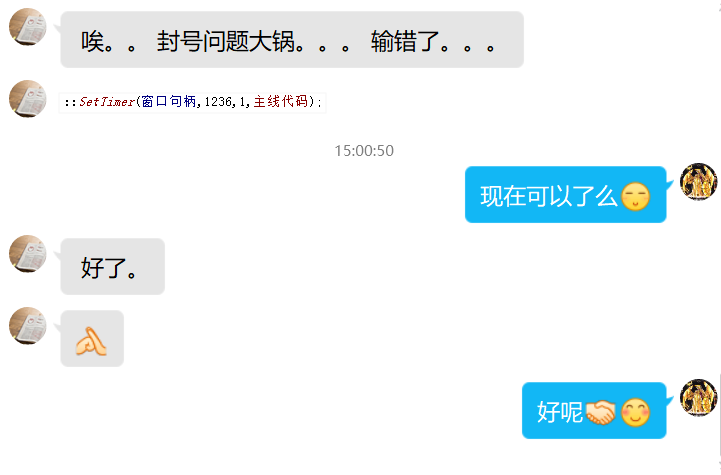
Task: Click the contact avatar next to the SetTimer image
Action: click(28, 99)
